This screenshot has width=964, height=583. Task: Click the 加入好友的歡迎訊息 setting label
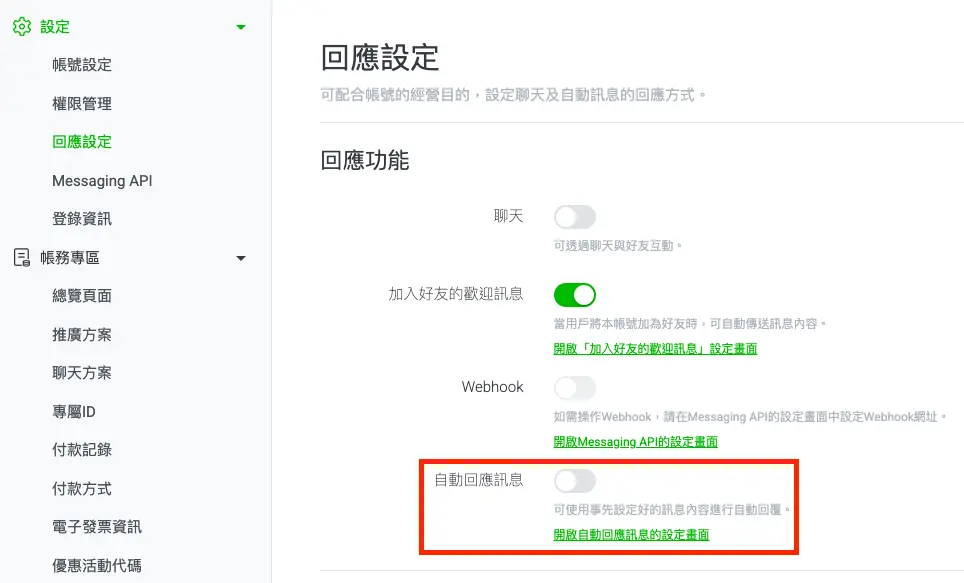click(x=456, y=294)
